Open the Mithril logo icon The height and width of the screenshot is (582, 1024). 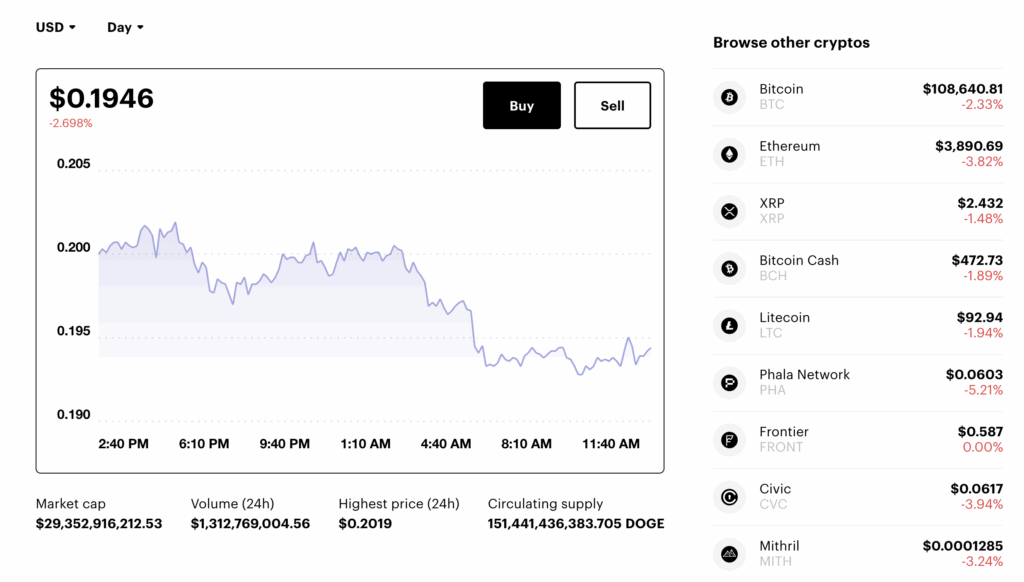(x=729, y=553)
